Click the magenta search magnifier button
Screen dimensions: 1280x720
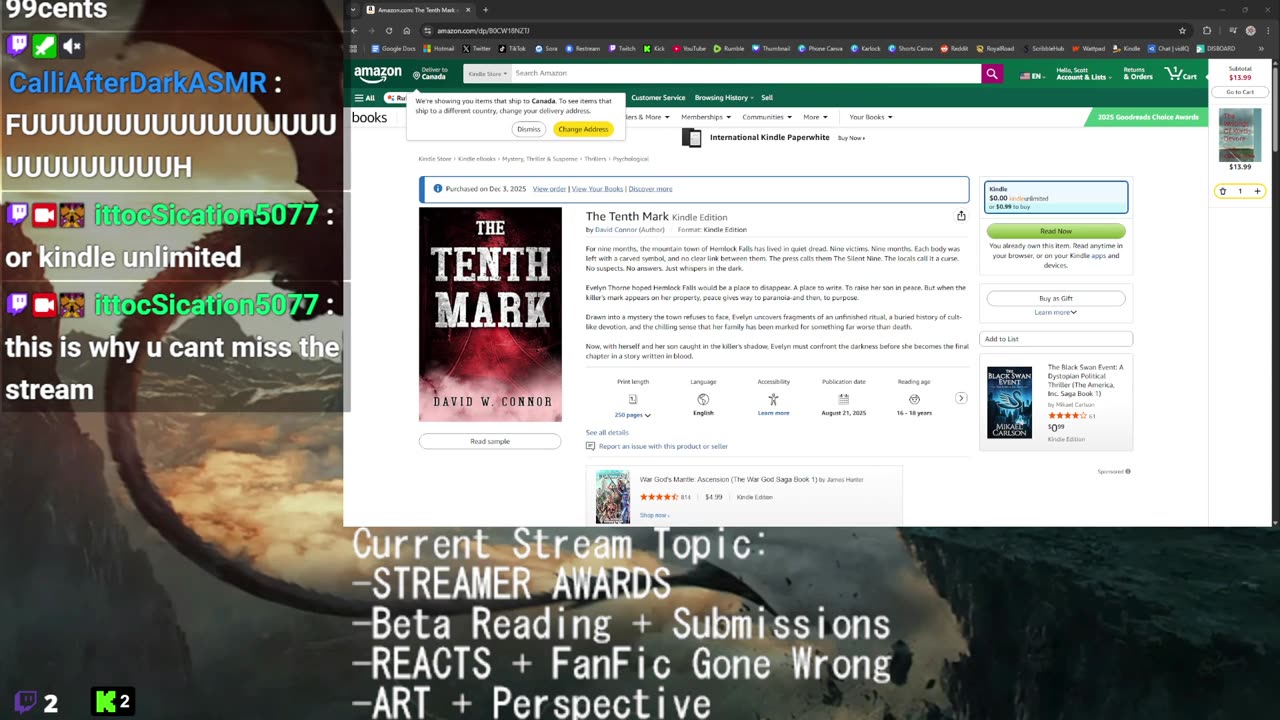pos(991,73)
